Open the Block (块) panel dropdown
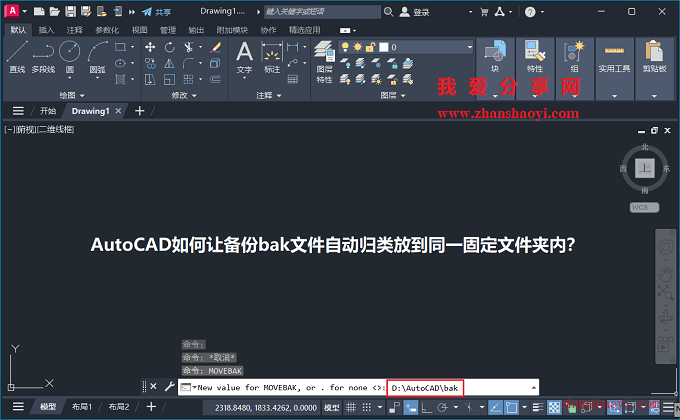Screen dimensions: 680x420 (x=495, y=96)
